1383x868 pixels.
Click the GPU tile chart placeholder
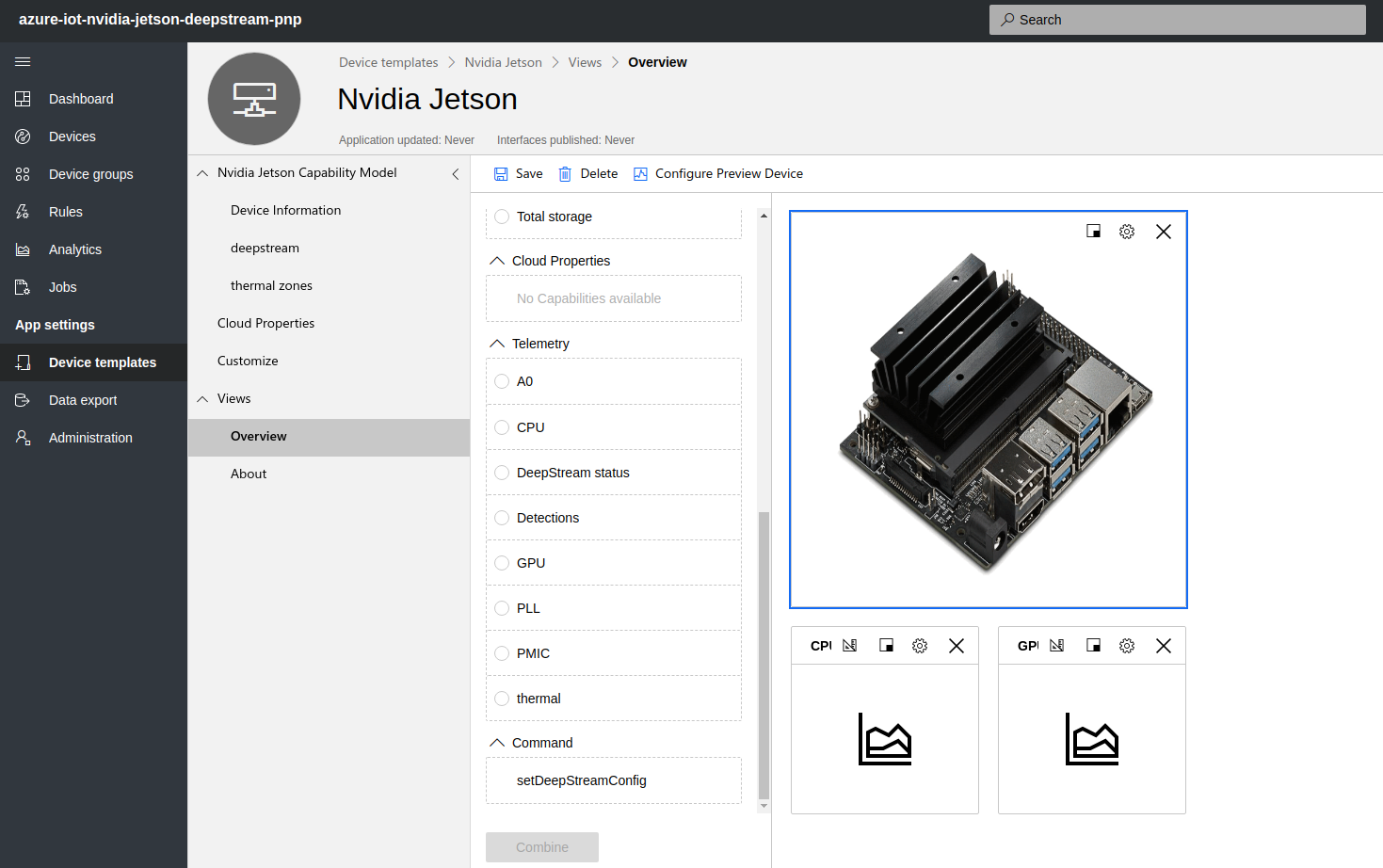(x=1092, y=739)
